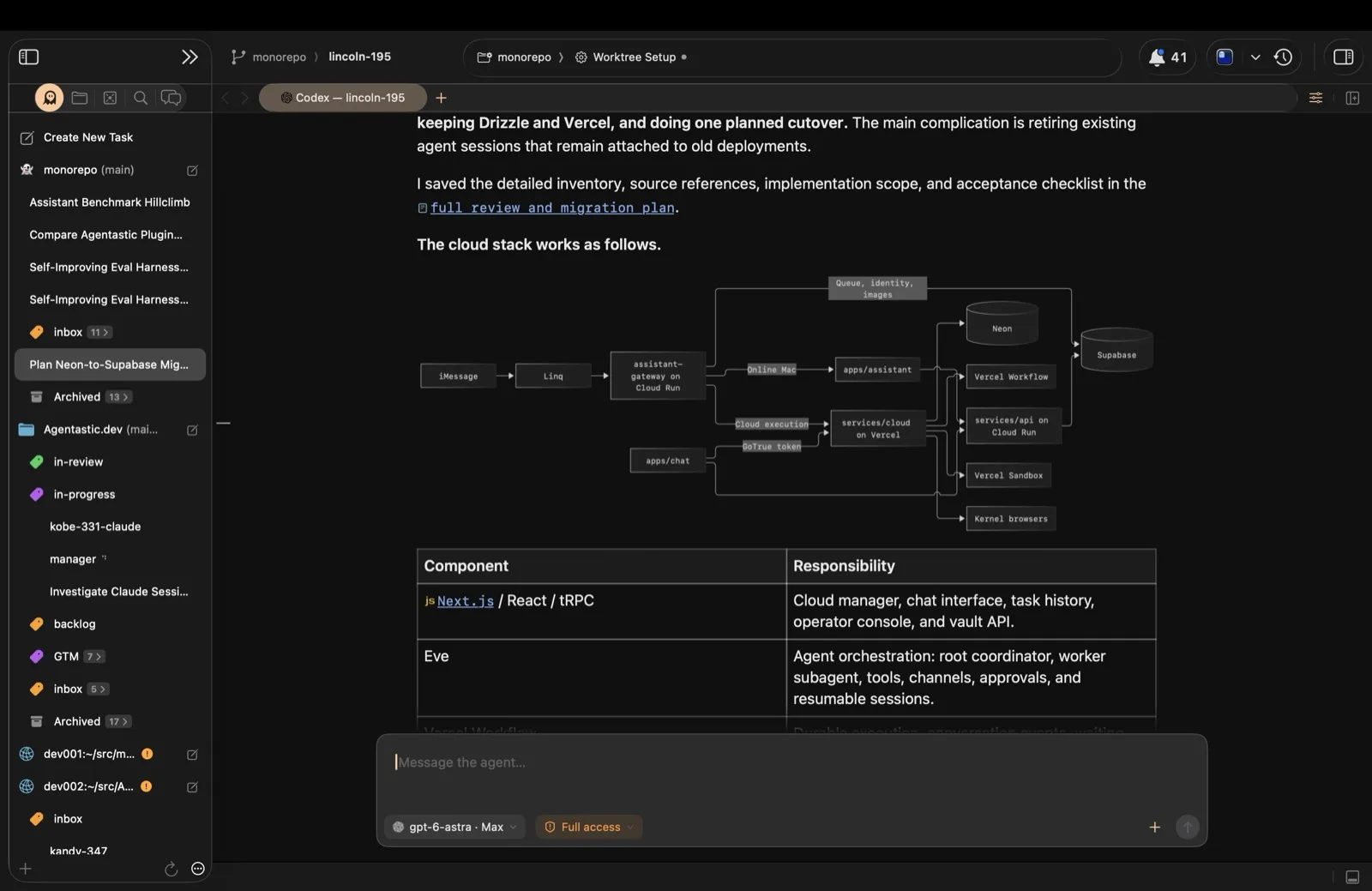The image size is (1372, 891).
Task: Toggle bottom panel icon in status bar
Action: pyautogui.click(x=1352, y=877)
